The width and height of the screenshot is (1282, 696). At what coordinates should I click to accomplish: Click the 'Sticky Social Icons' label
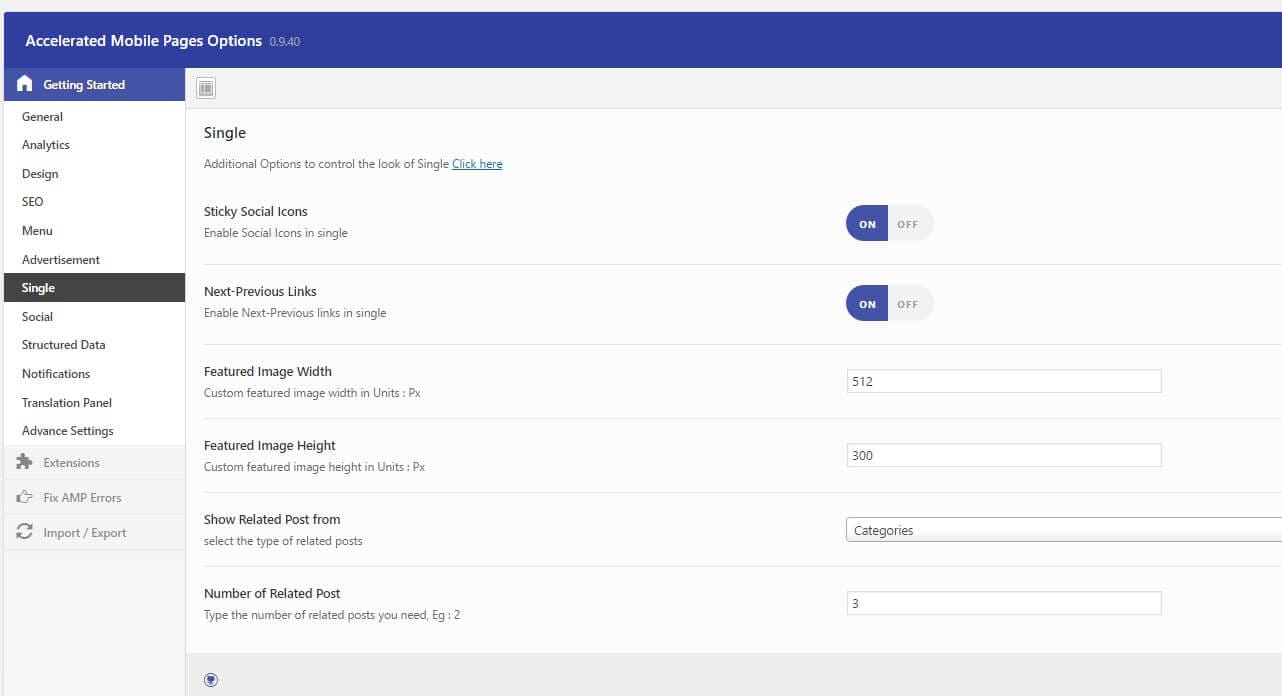[x=256, y=212]
